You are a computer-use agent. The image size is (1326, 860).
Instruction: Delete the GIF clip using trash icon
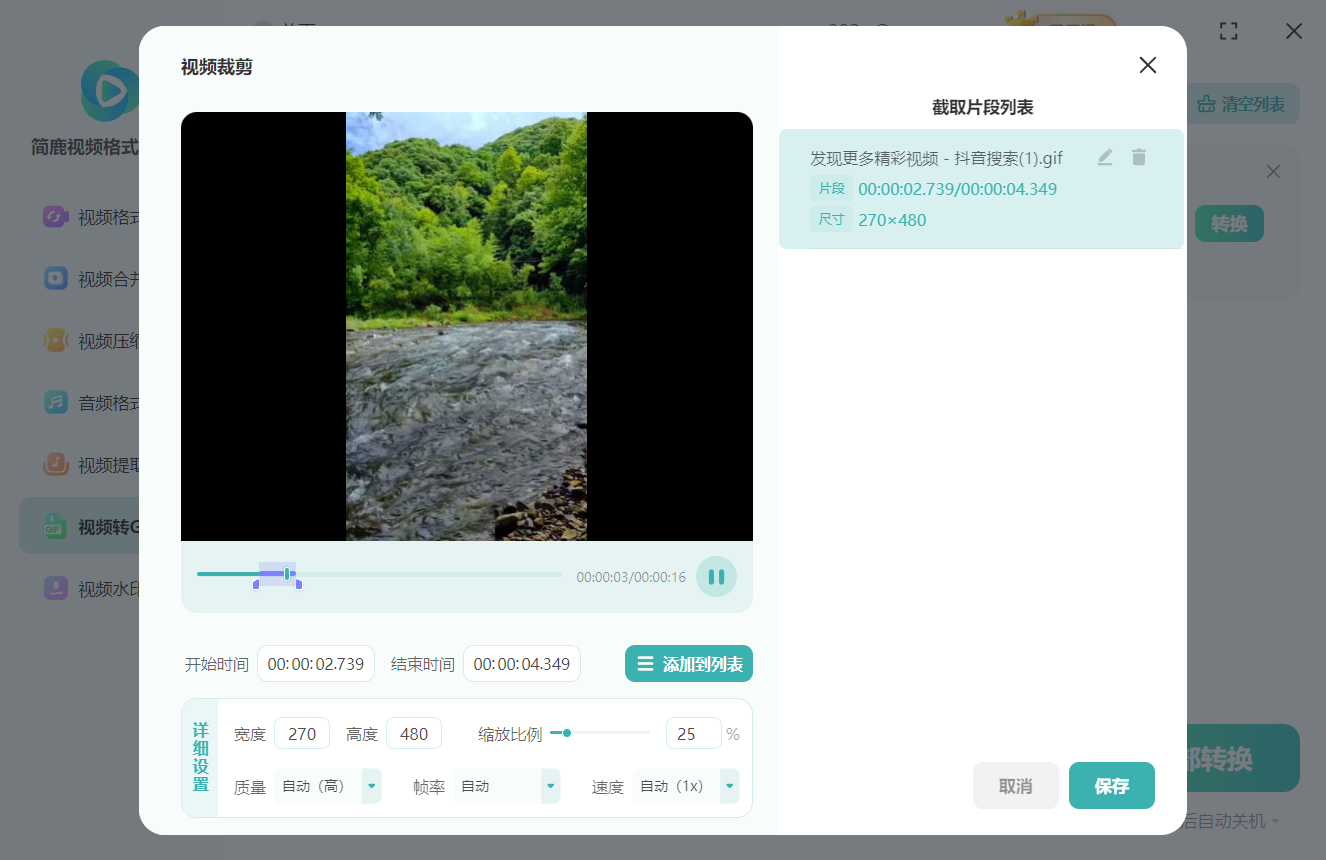tap(1138, 157)
